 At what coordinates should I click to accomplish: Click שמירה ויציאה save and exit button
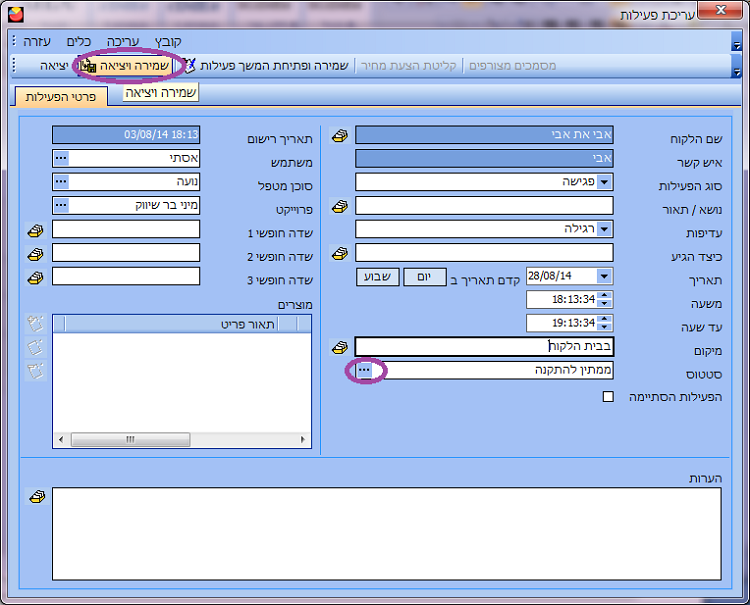pos(125,66)
